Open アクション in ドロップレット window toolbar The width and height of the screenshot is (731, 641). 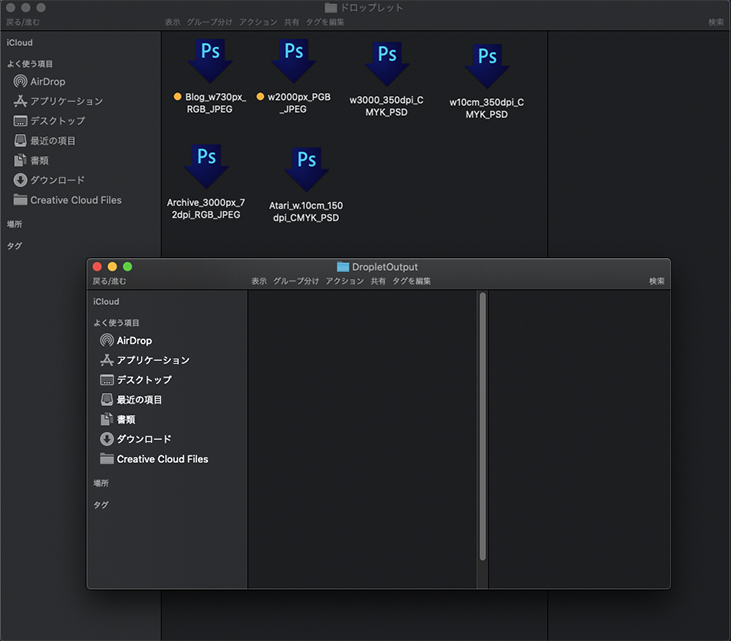tap(258, 22)
